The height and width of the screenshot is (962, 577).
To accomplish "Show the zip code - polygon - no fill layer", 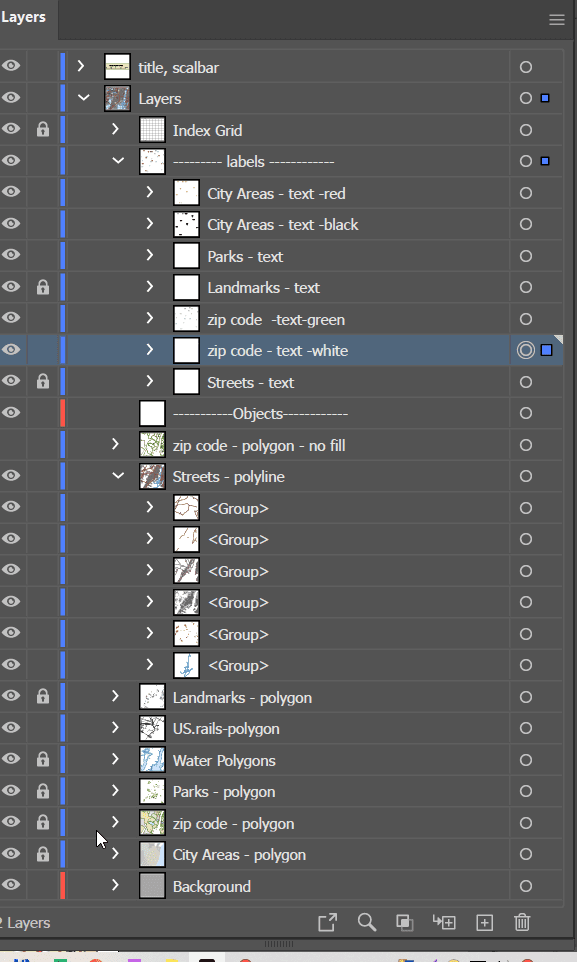I will [x=11, y=445].
